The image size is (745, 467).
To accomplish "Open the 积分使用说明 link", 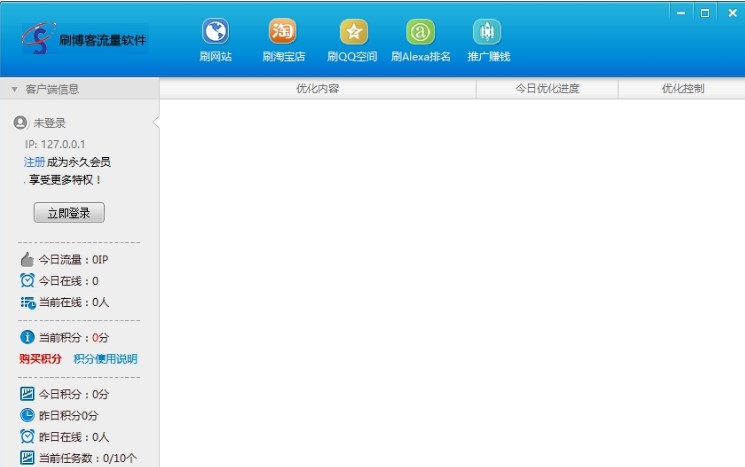I will tap(105, 359).
